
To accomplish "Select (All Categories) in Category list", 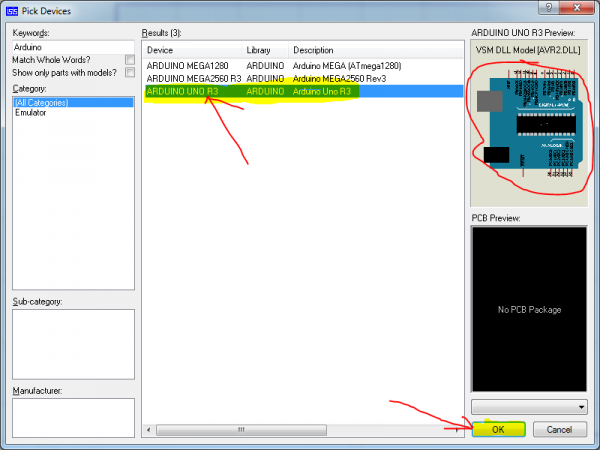I will click(x=73, y=102).
